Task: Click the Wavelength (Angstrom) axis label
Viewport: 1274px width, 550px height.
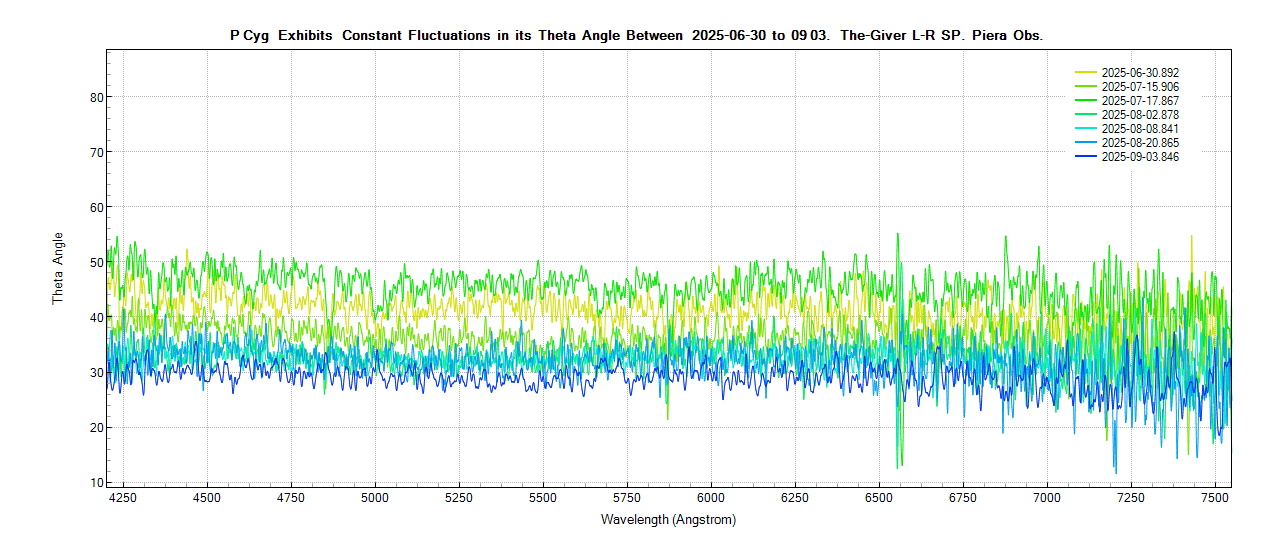Action: (668, 520)
